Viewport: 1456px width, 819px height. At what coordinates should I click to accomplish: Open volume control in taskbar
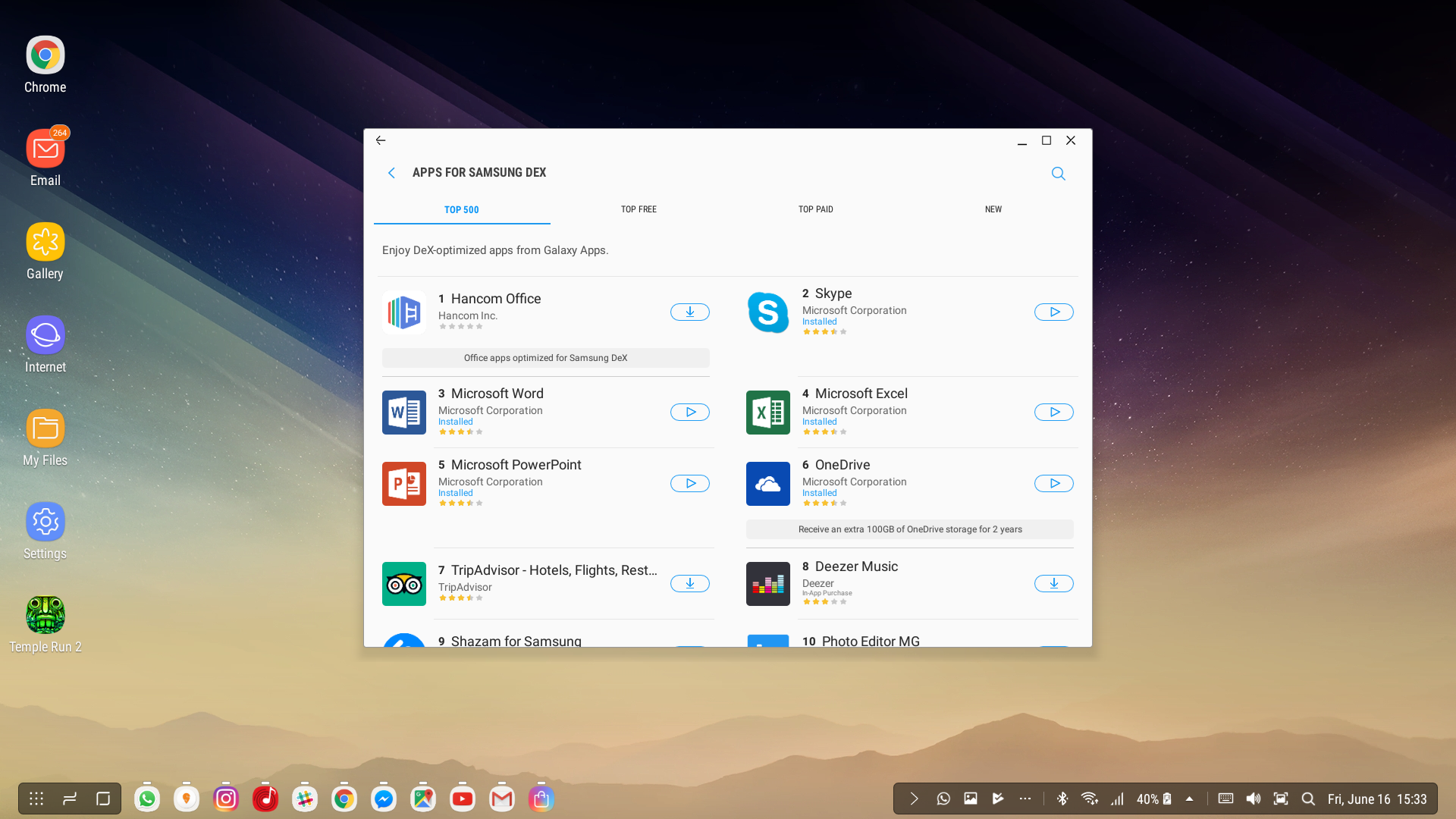click(x=1253, y=799)
